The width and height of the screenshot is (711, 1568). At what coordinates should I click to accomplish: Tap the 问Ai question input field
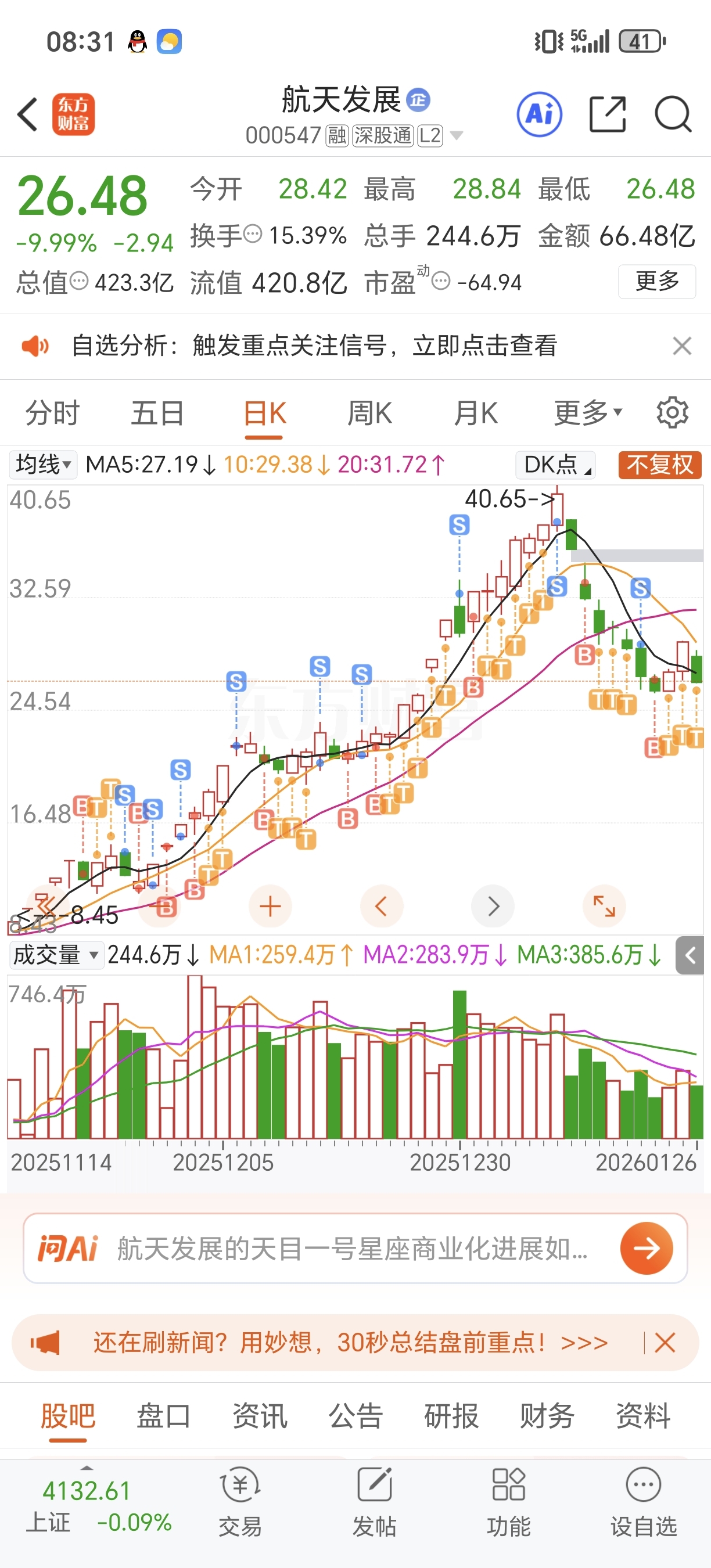[x=355, y=1248]
